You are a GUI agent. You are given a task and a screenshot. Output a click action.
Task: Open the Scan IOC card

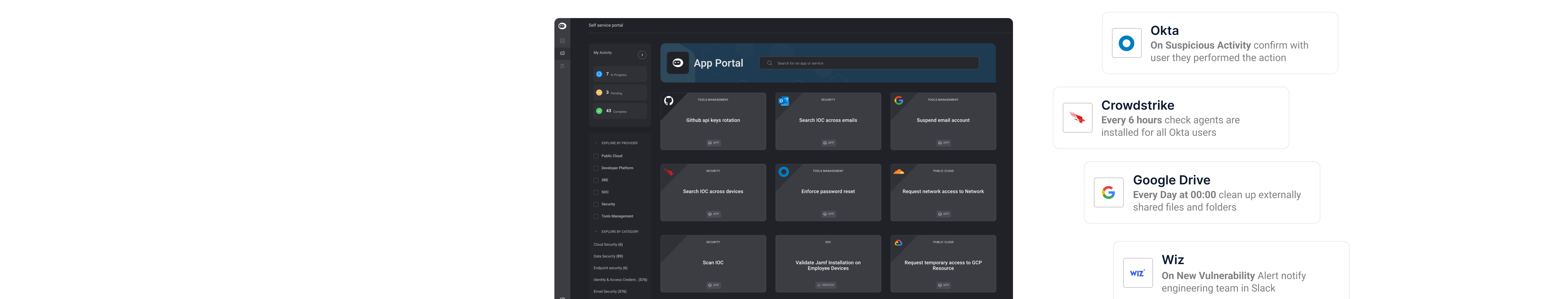[713, 264]
